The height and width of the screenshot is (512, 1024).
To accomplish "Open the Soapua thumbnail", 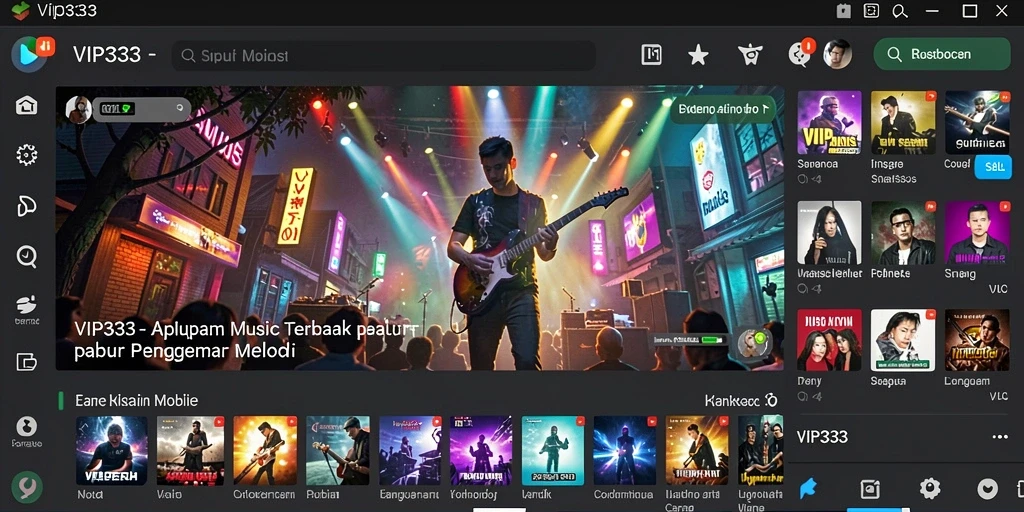I will (x=903, y=340).
